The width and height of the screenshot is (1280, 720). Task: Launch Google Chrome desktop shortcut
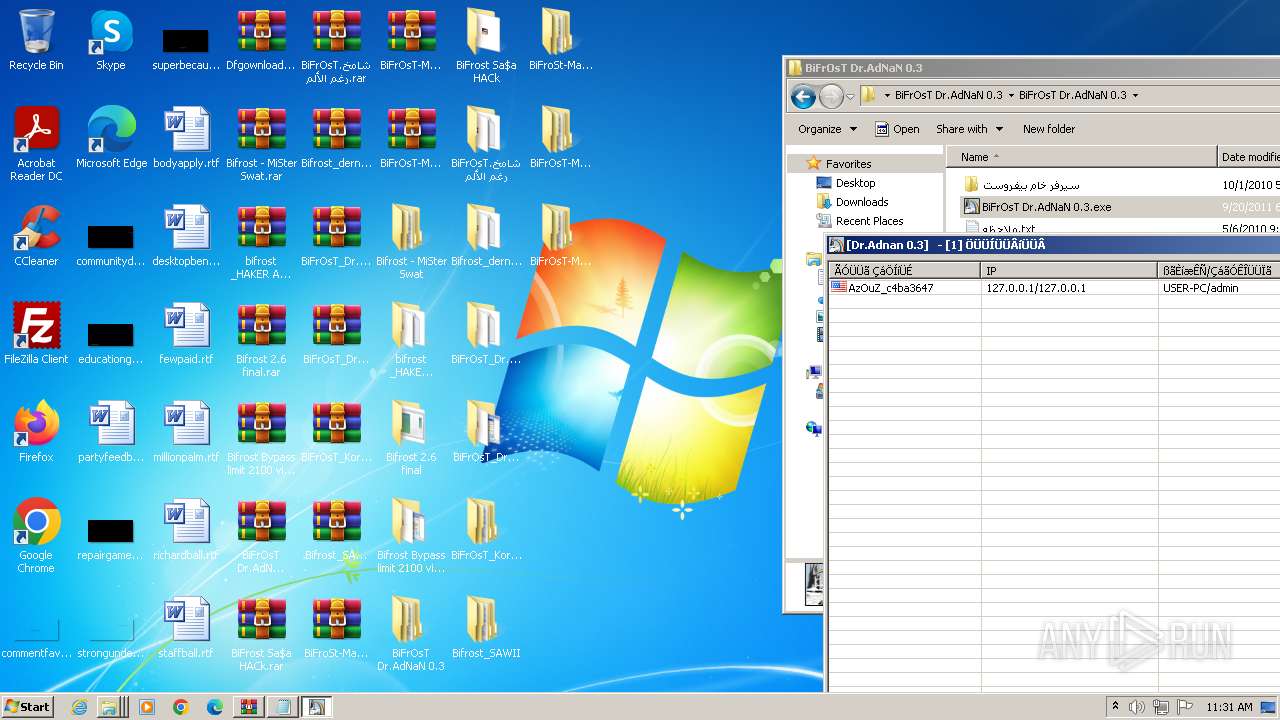(x=36, y=535)
